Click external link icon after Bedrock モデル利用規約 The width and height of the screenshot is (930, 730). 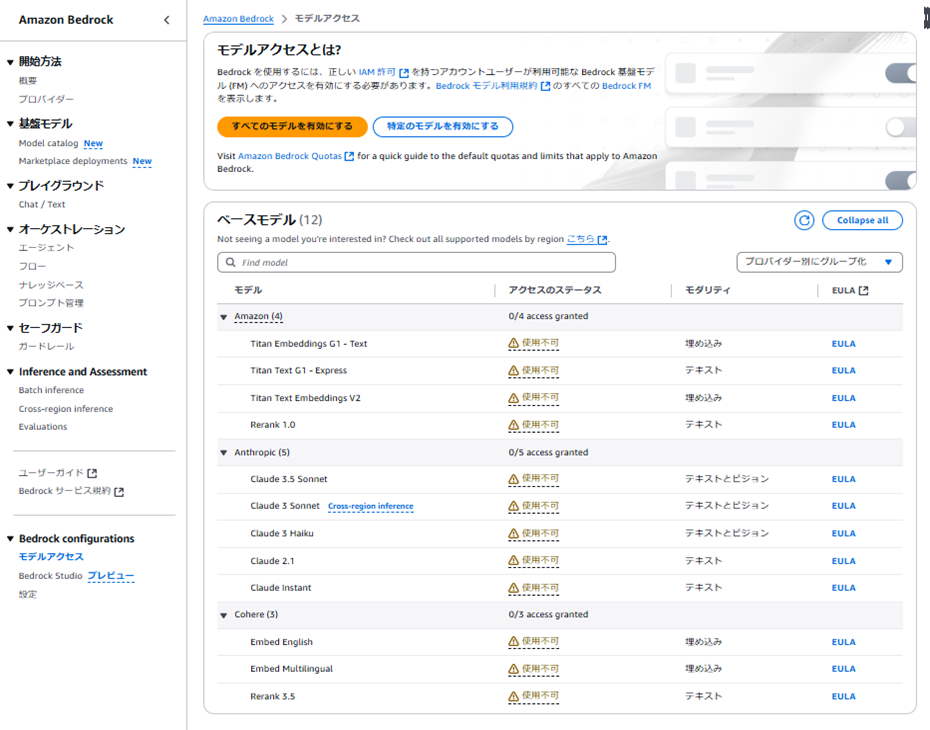coord(545,86)
